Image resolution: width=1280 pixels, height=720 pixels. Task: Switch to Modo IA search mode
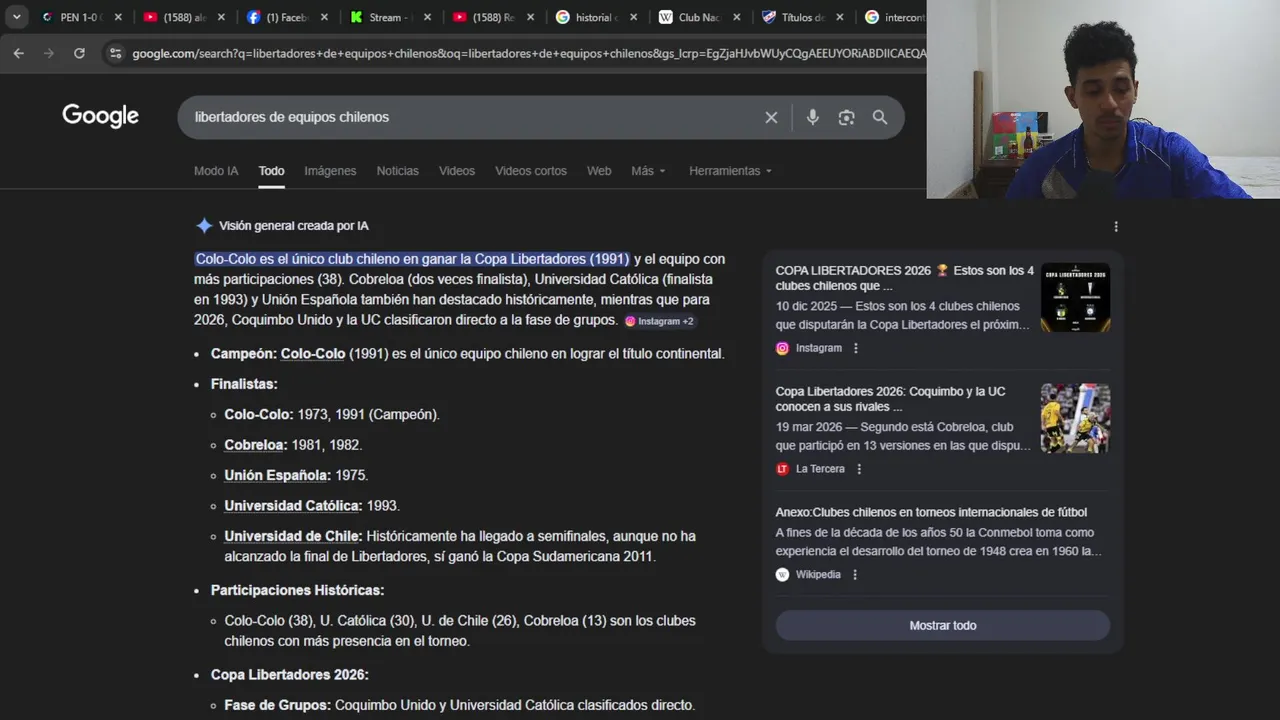click(216, 171)
